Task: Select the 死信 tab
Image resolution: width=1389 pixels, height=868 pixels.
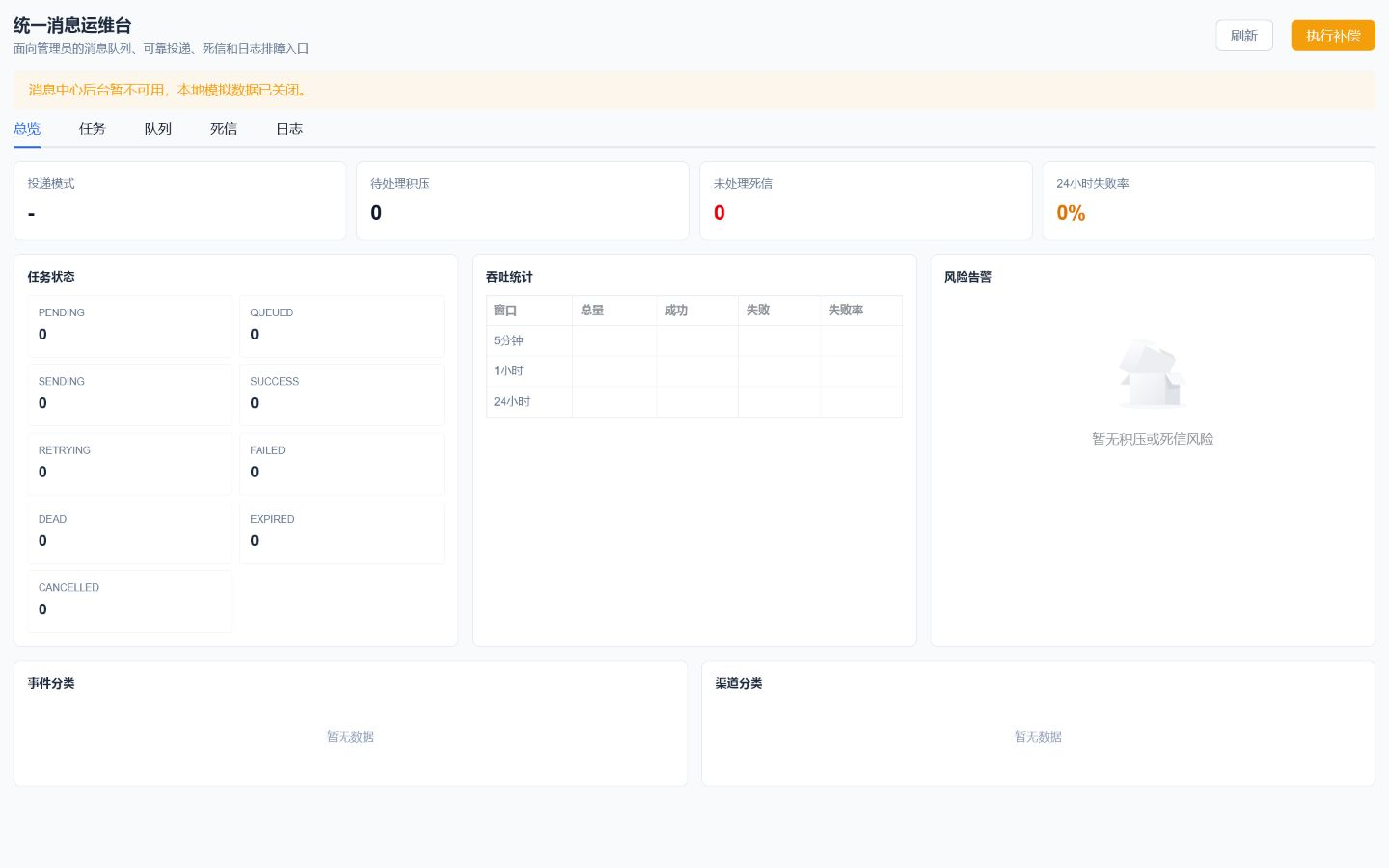Action: tap(224, 129)
